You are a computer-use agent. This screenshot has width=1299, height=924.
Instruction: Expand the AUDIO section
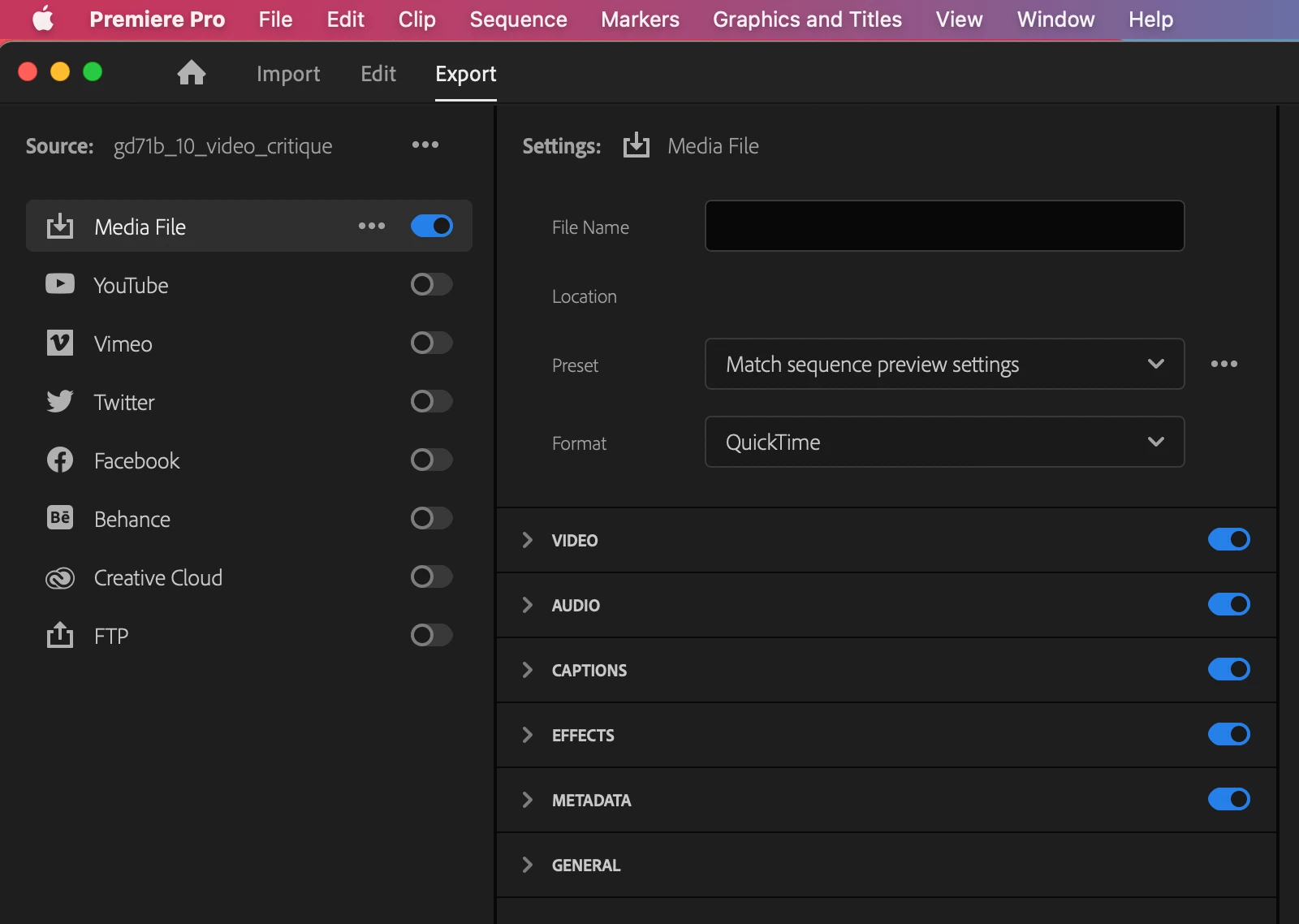pos(528,605)
